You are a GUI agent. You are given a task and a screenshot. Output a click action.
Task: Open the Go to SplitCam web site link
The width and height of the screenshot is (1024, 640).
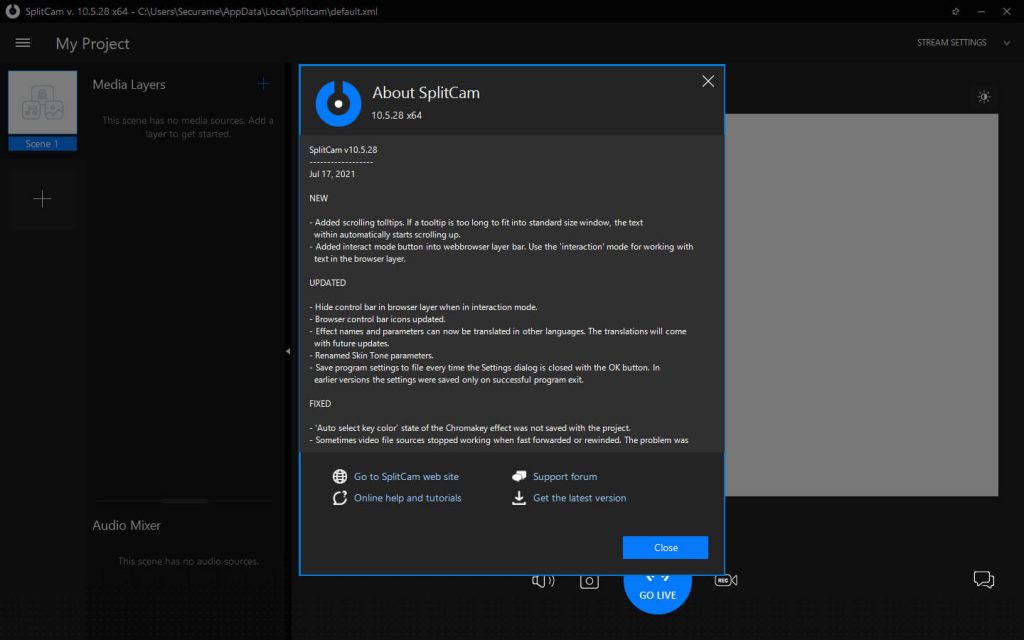point(406,477)
